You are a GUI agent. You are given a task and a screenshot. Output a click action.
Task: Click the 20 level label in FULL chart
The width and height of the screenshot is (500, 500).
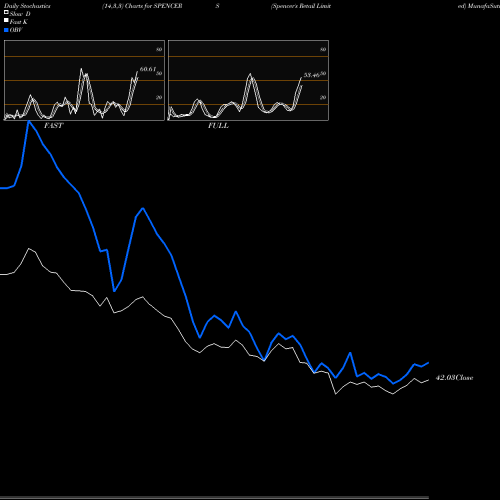tap(323, 97)
